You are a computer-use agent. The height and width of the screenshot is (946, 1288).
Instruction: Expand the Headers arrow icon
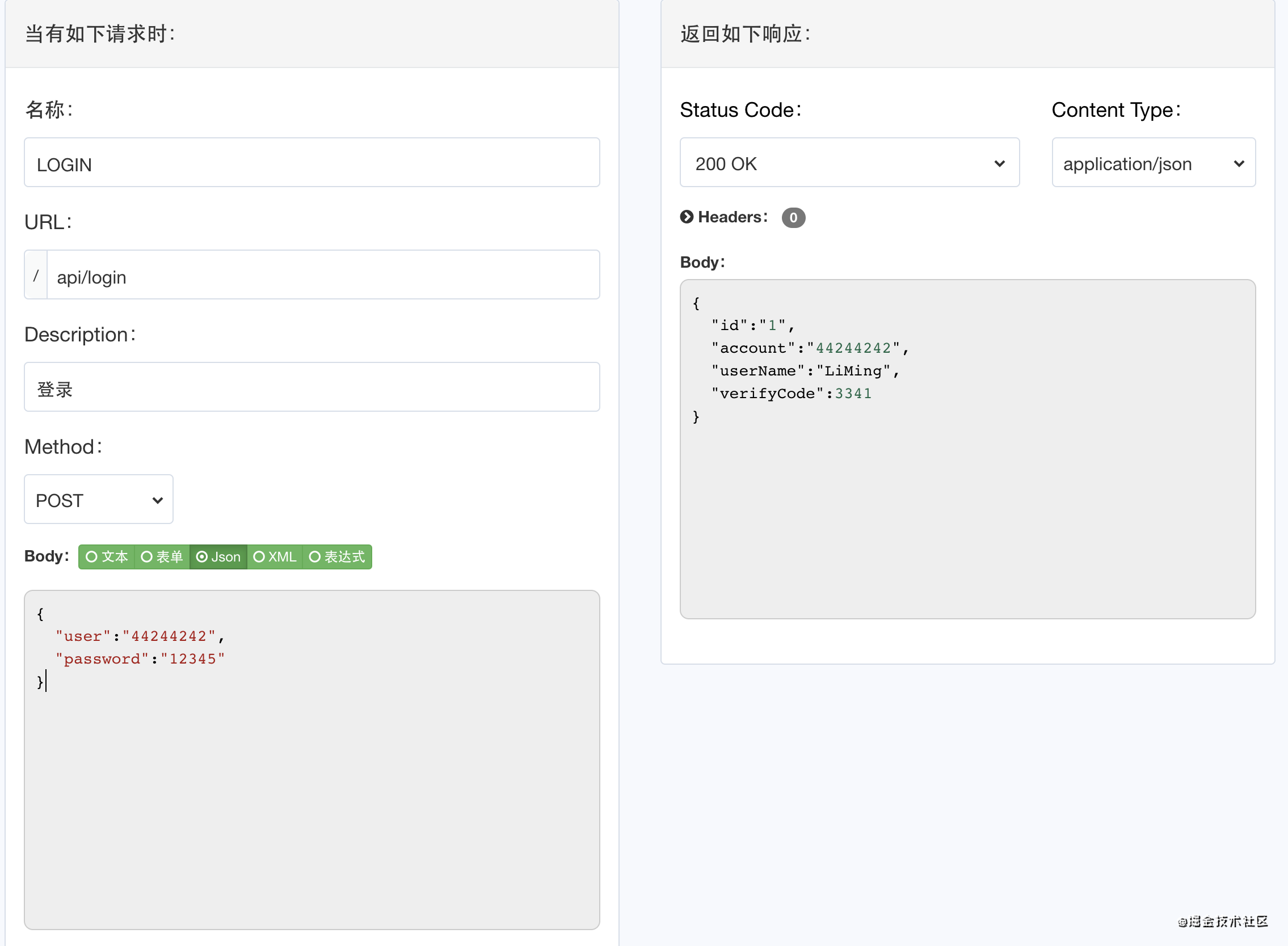point(687,217)
